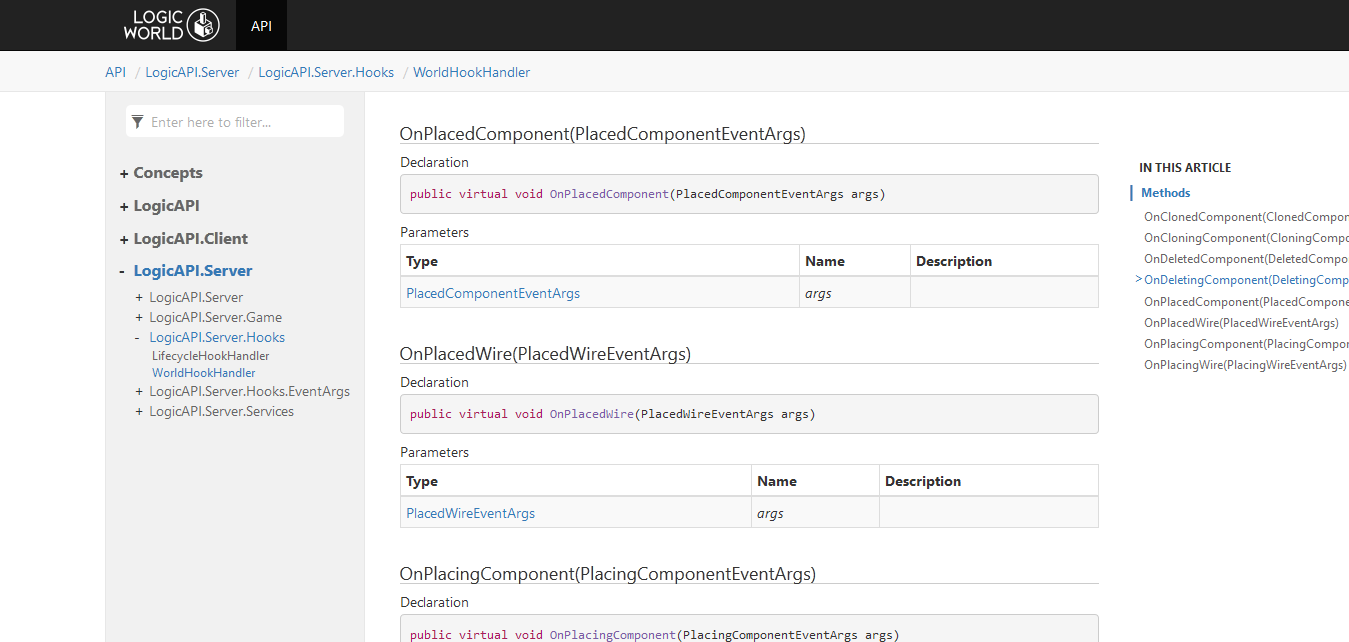The image size is (1349, 642).
Task: Click the OnPlacedWire declaration code block
Action: pyautogui.click(x=749, y=414)
